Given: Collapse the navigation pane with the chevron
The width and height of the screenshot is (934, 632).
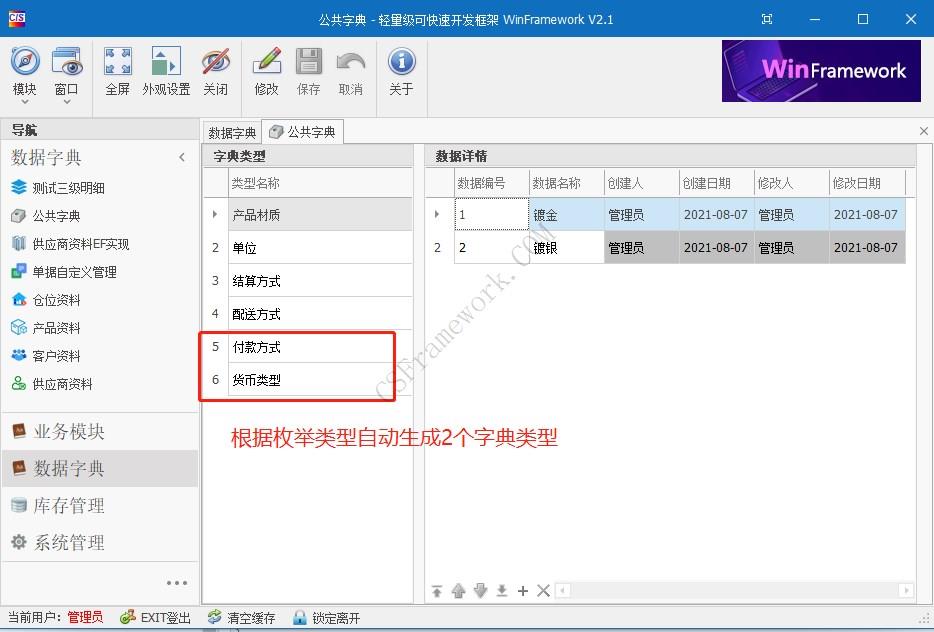Looking at the screenshot, I should (x=182, y=156).
